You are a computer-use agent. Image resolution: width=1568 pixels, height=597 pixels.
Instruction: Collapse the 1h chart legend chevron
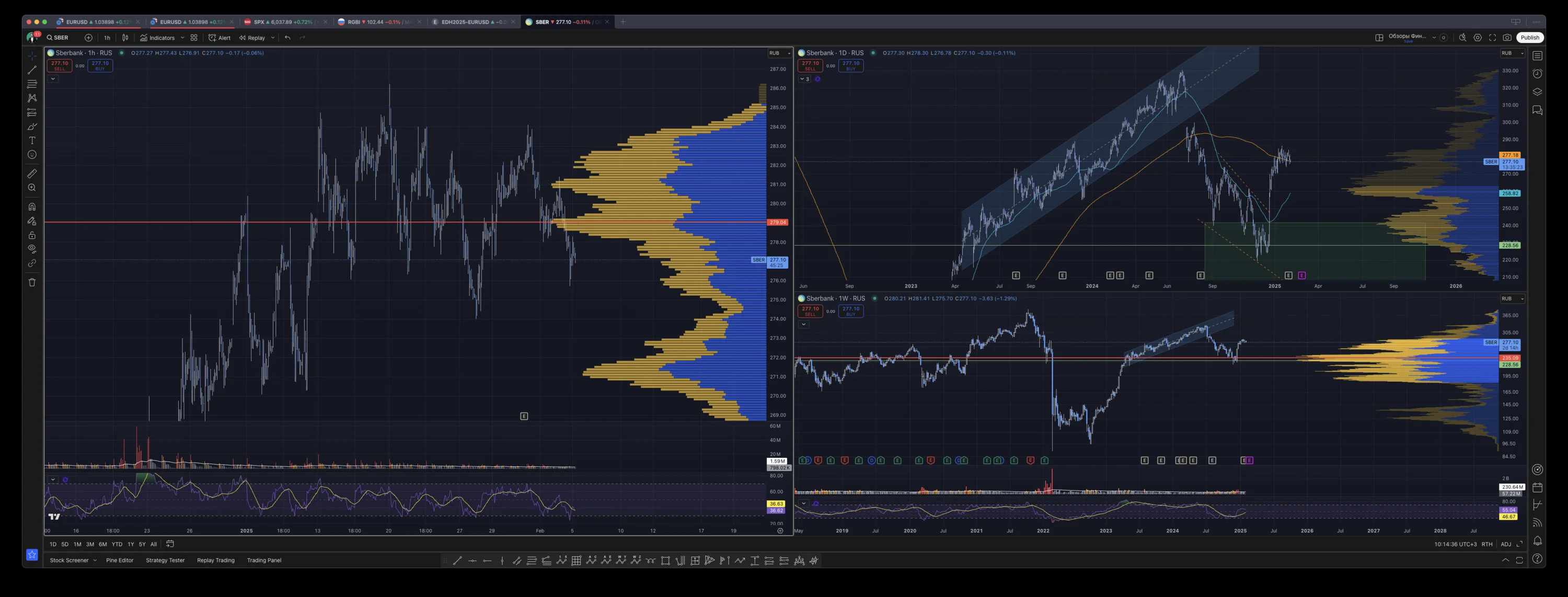pyautogui.click(x=53, y=78)
